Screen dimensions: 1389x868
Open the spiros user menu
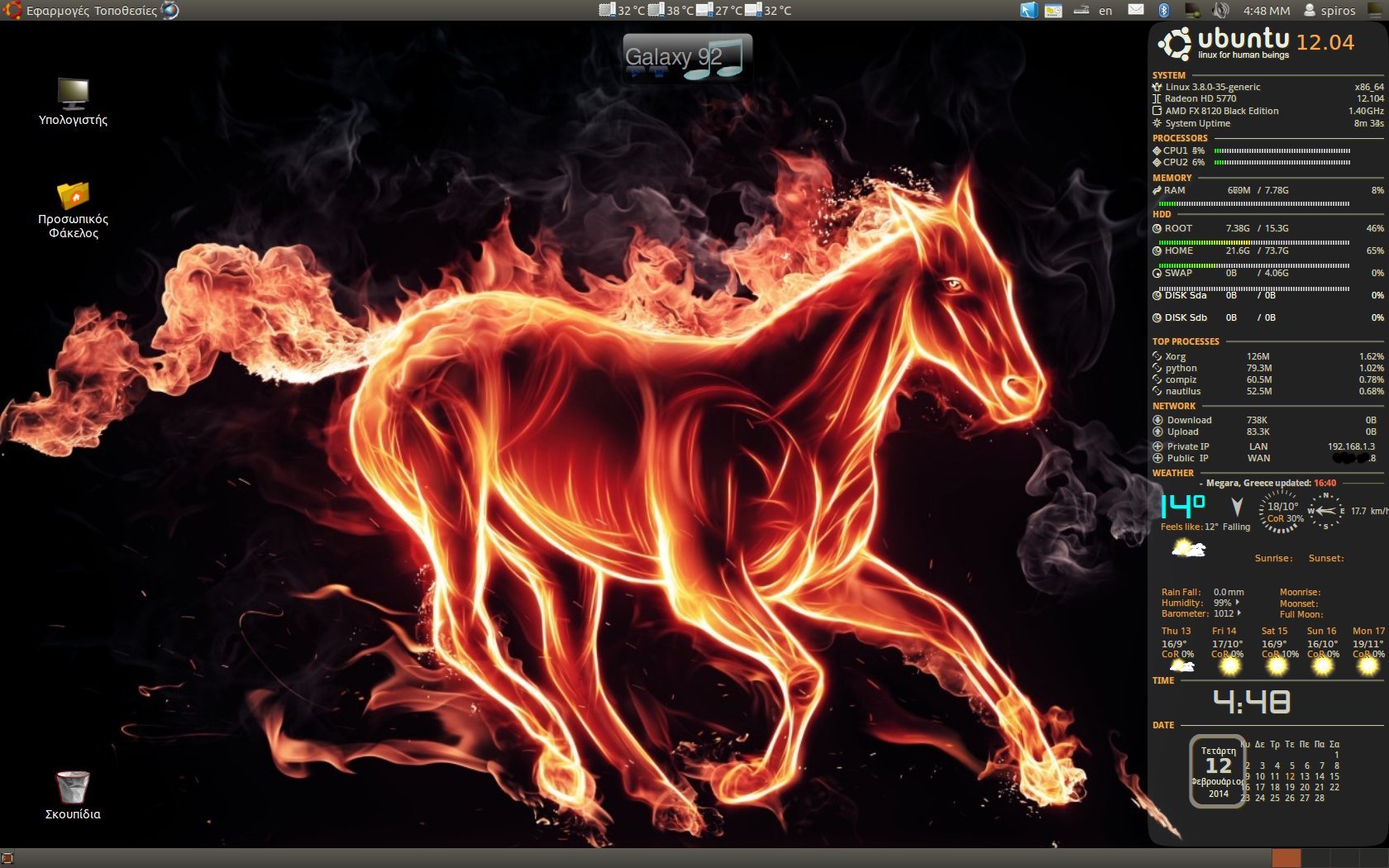pos(1329,10)
